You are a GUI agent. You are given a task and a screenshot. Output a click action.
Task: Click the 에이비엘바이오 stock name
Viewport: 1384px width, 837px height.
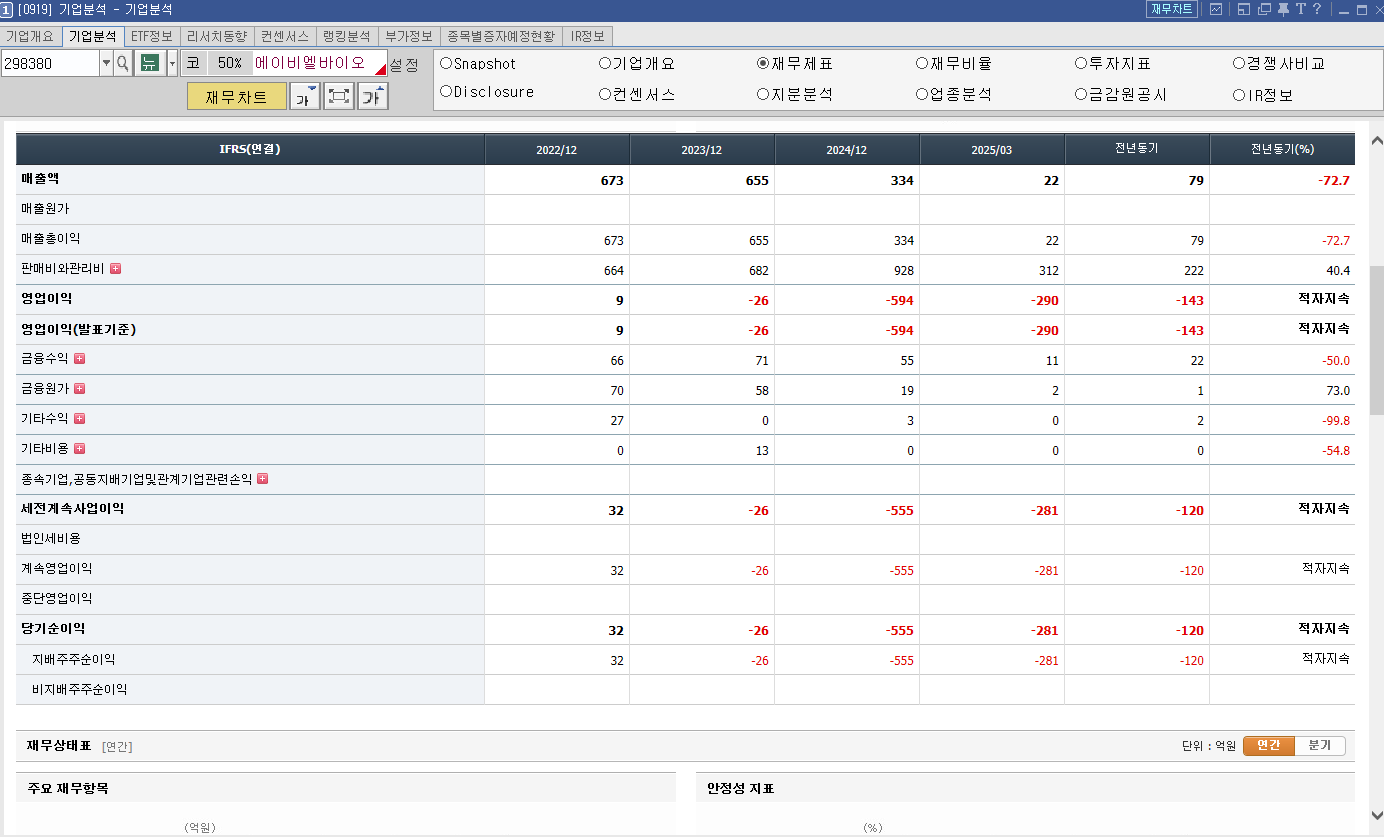310,63
